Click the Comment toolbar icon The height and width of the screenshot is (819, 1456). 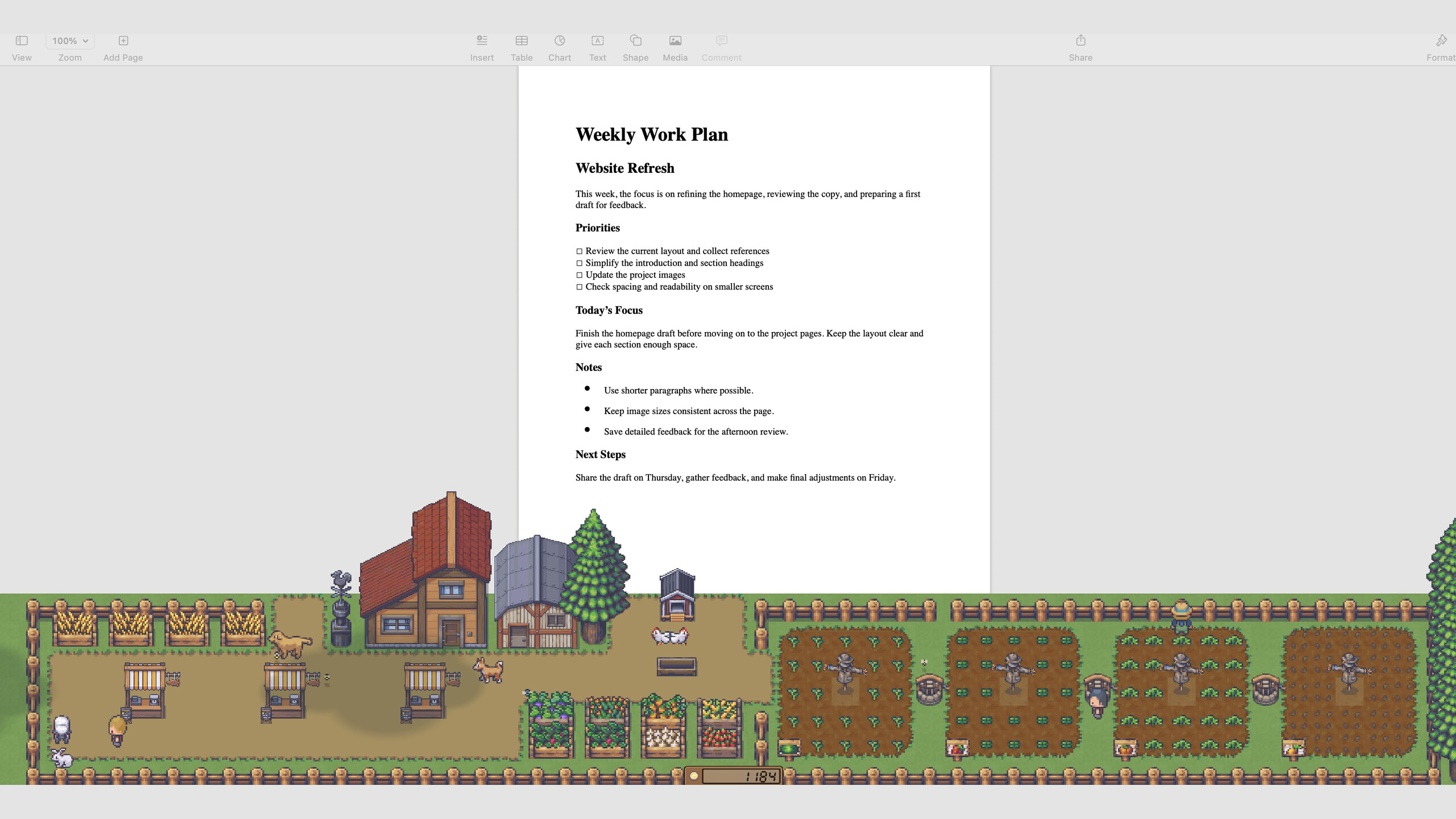tap(722, 41)
